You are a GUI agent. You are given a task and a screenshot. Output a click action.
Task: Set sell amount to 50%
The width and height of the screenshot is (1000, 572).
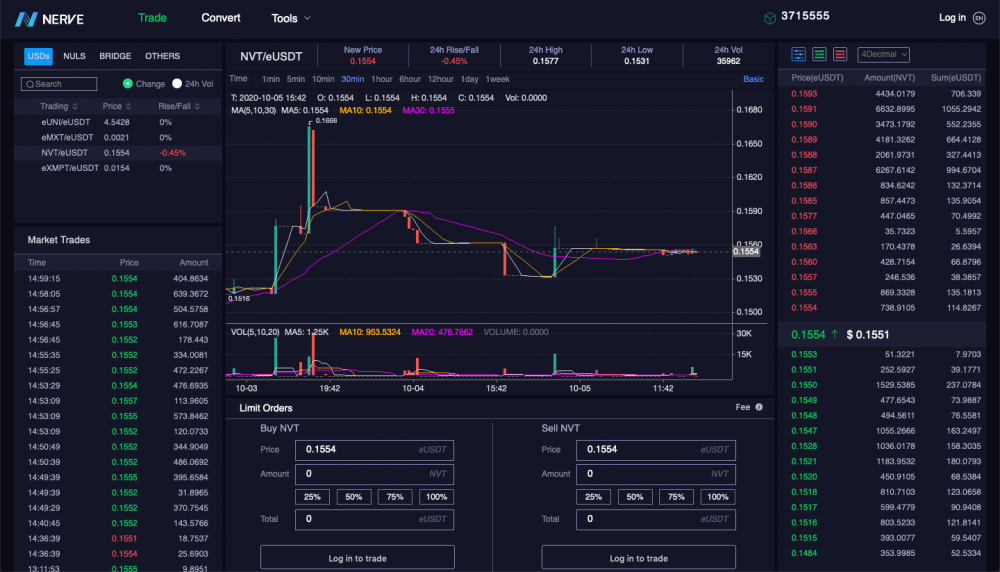click(x=635, y=497)
